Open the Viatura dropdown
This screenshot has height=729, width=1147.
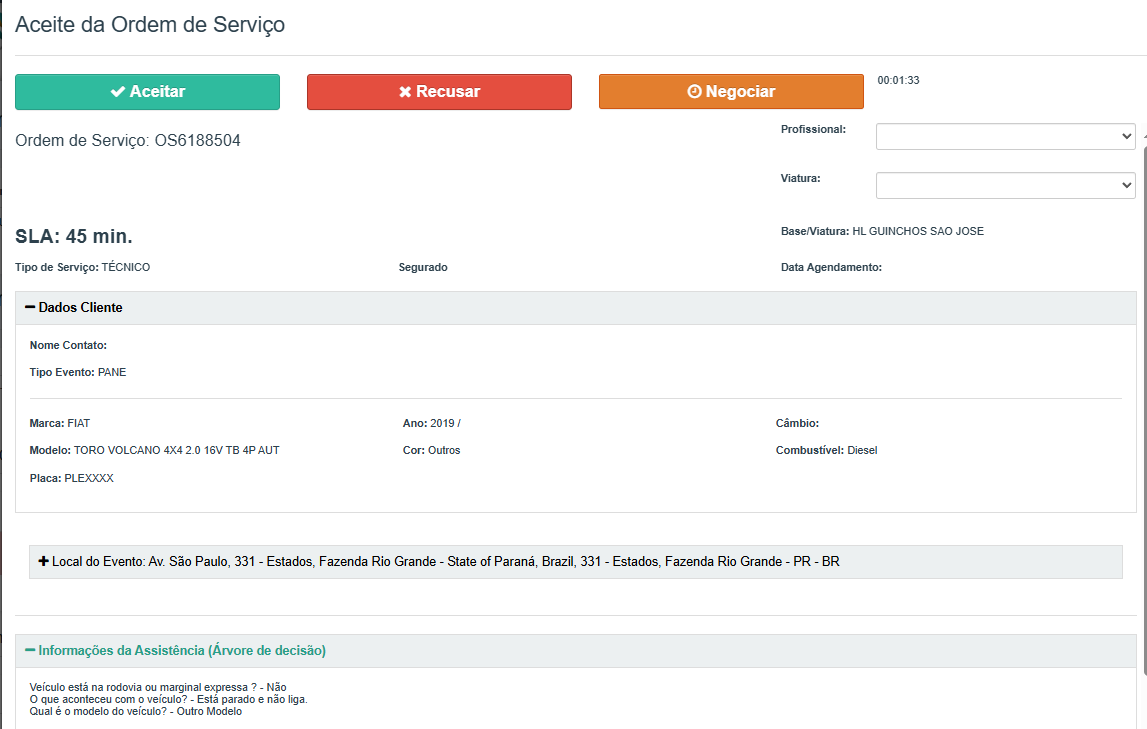click(1005, 186)
